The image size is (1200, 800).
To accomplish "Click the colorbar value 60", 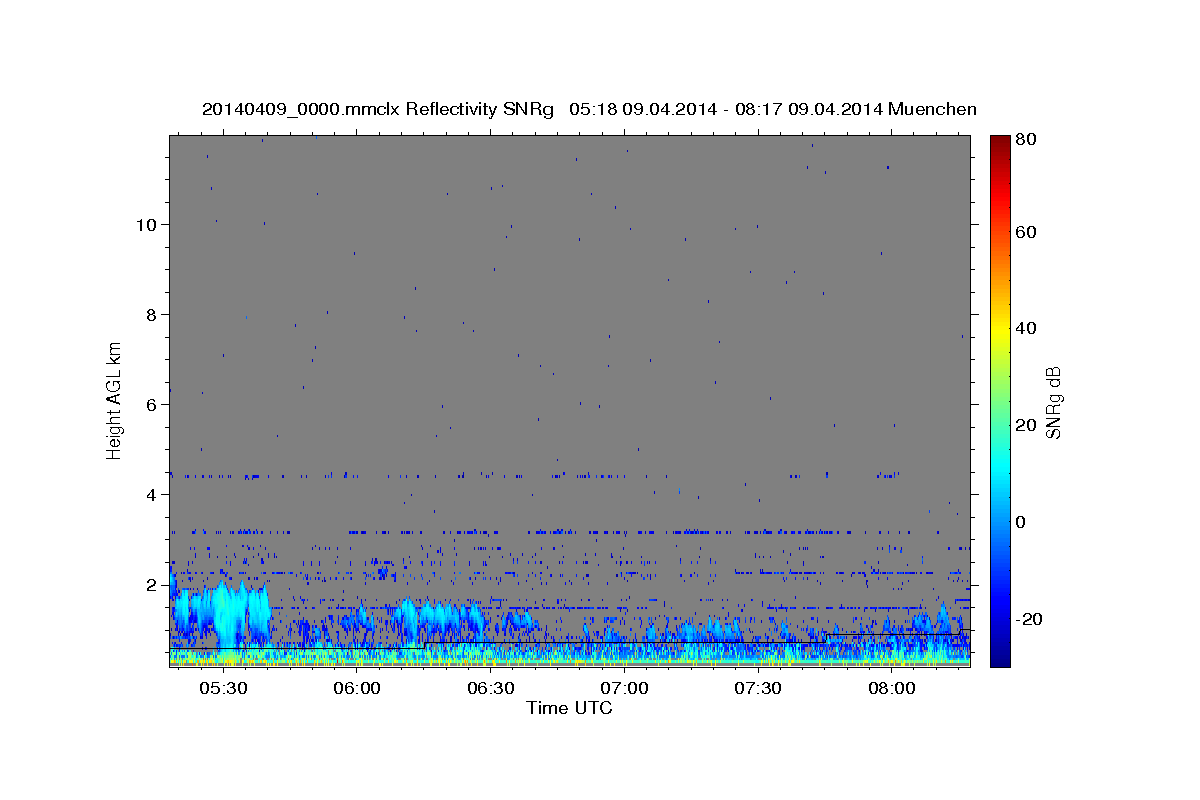I will pyautogui.click(x=1027, y=232).
